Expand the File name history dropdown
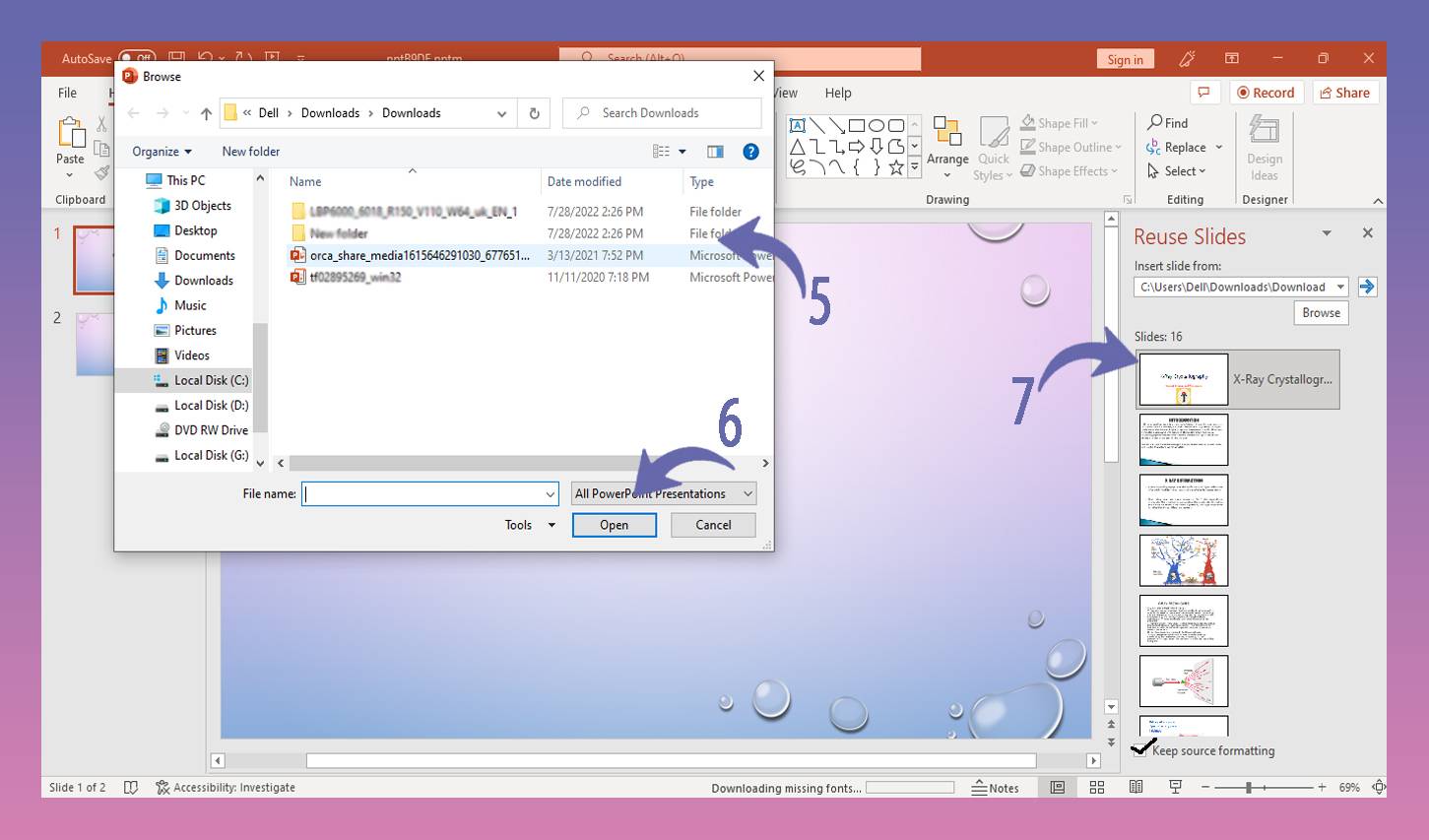 pyautogui.click(x=551, y=494)
